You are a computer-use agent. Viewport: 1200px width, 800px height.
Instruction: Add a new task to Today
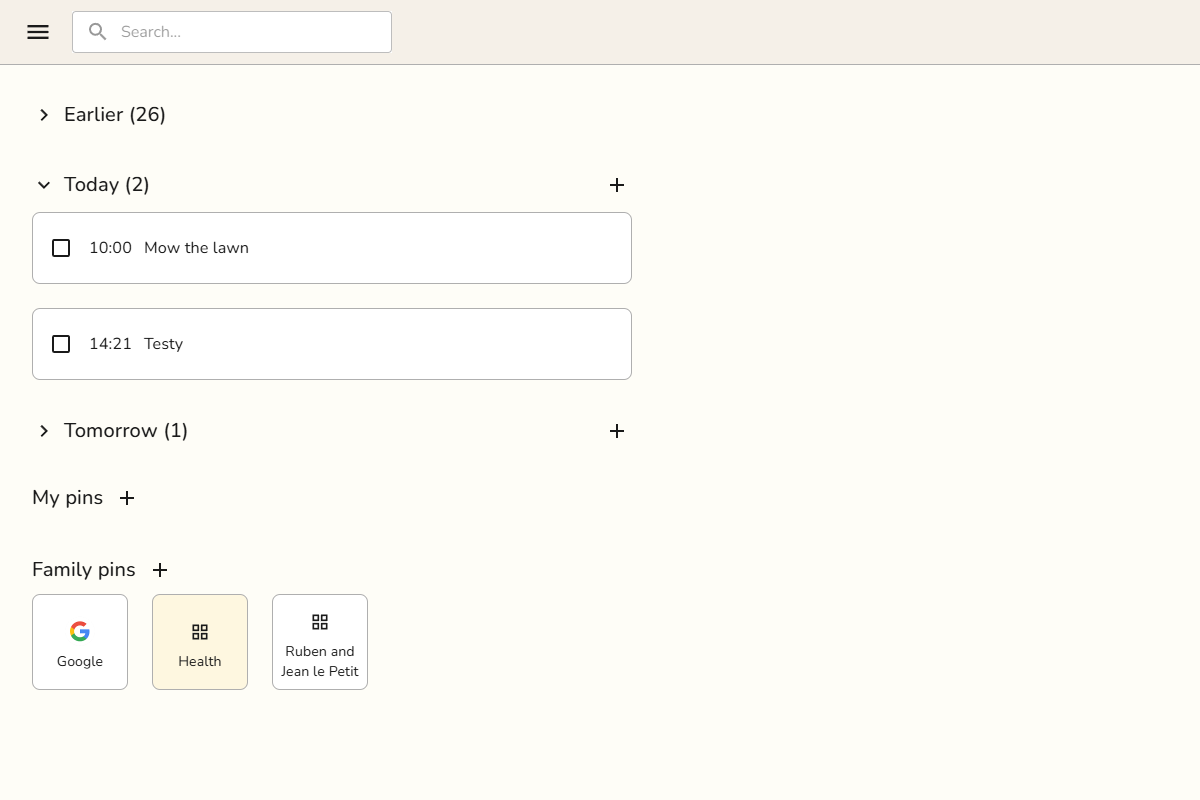point(617,185)
